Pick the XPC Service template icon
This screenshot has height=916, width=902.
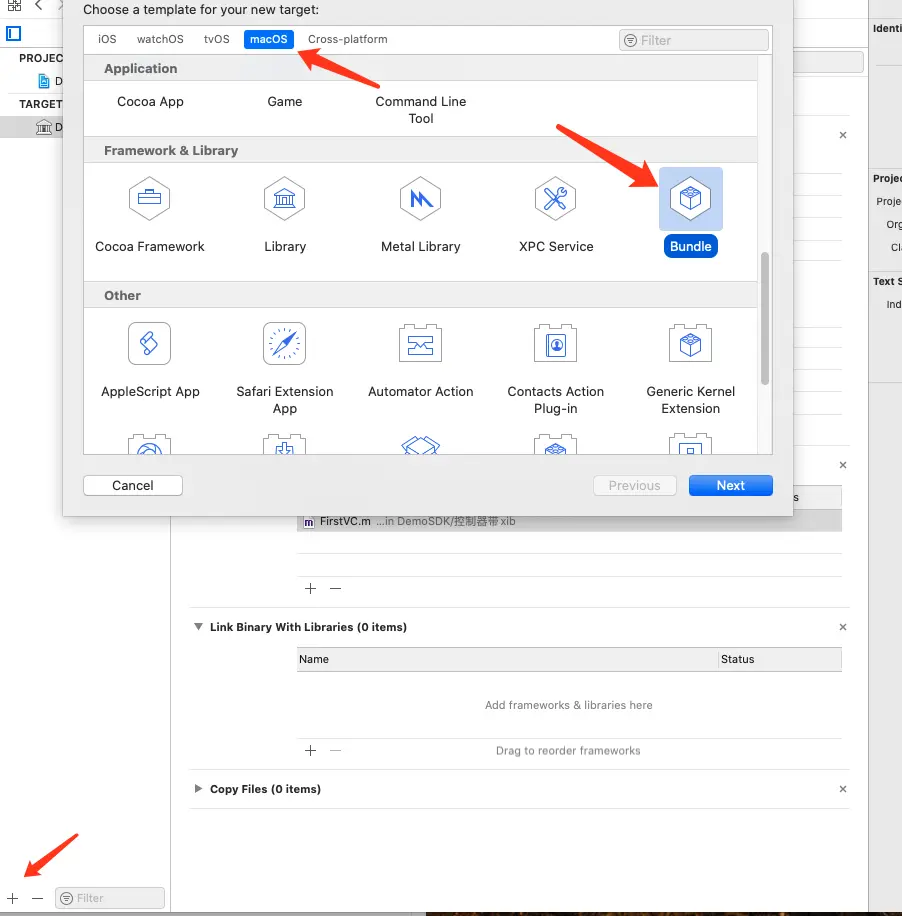[x=555, y=199]
